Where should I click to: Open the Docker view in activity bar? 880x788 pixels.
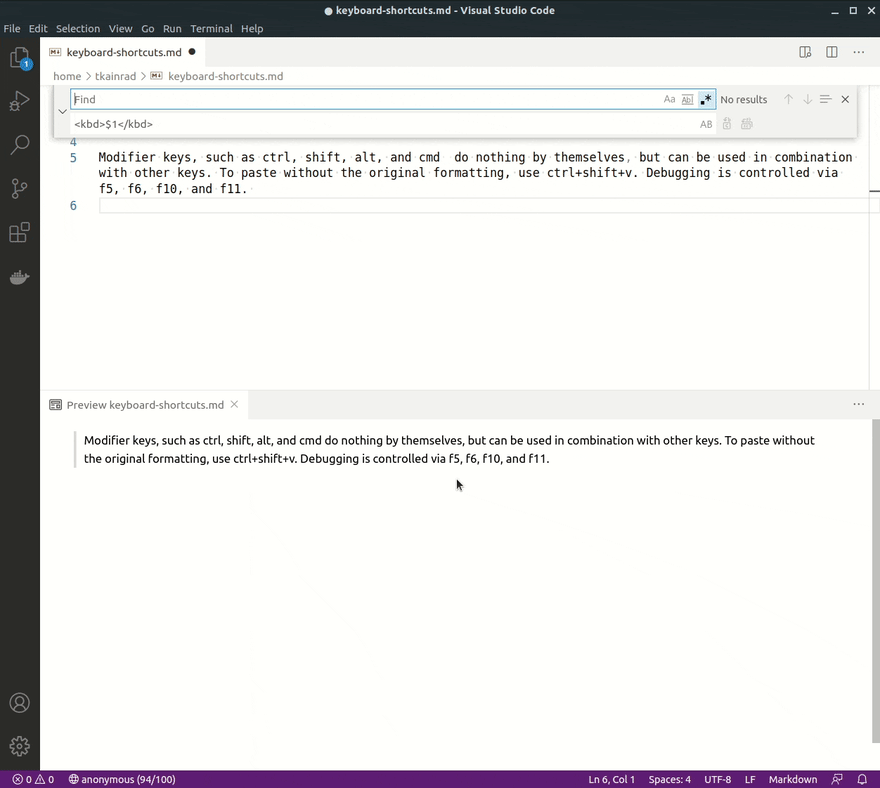20,277
